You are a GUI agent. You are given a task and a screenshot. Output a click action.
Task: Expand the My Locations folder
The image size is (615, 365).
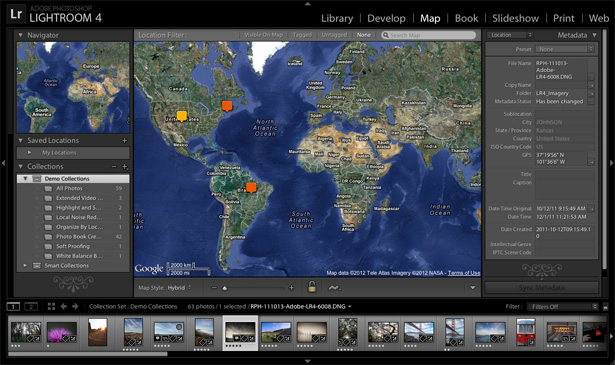[x=29, y=153]
